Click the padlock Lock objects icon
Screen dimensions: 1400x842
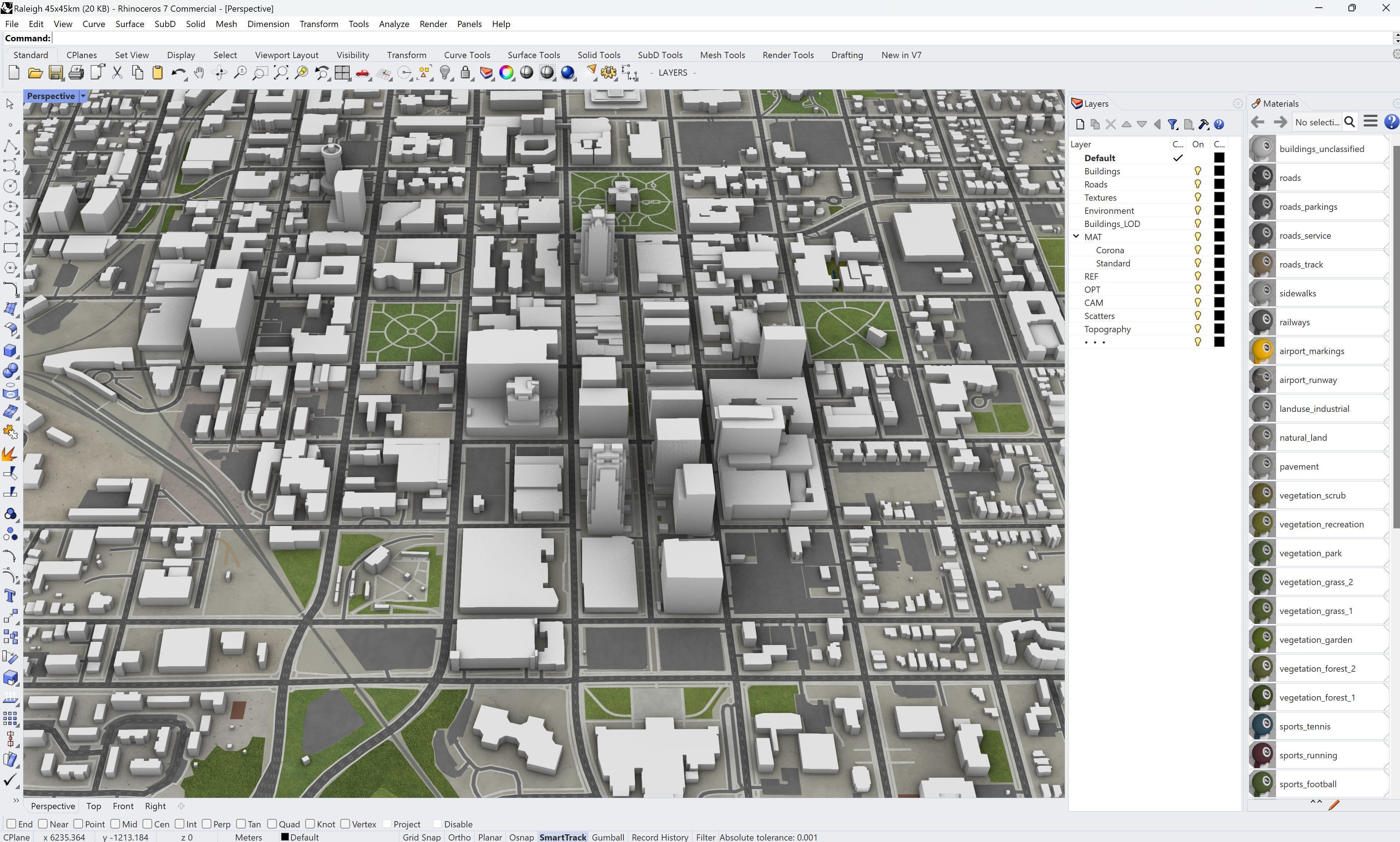[x=465, y=73]
